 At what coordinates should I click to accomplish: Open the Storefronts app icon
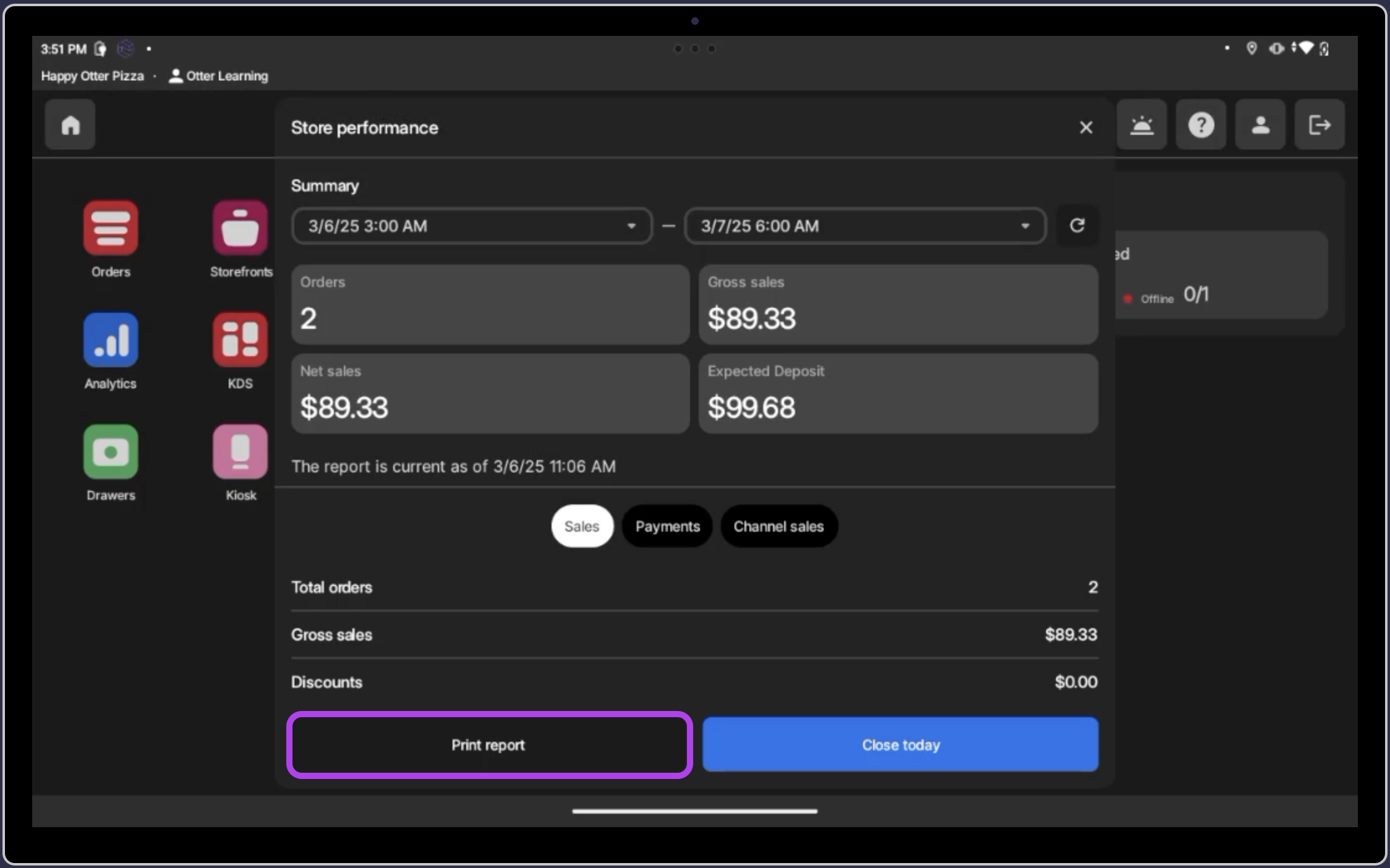click(x=240, y=228)
